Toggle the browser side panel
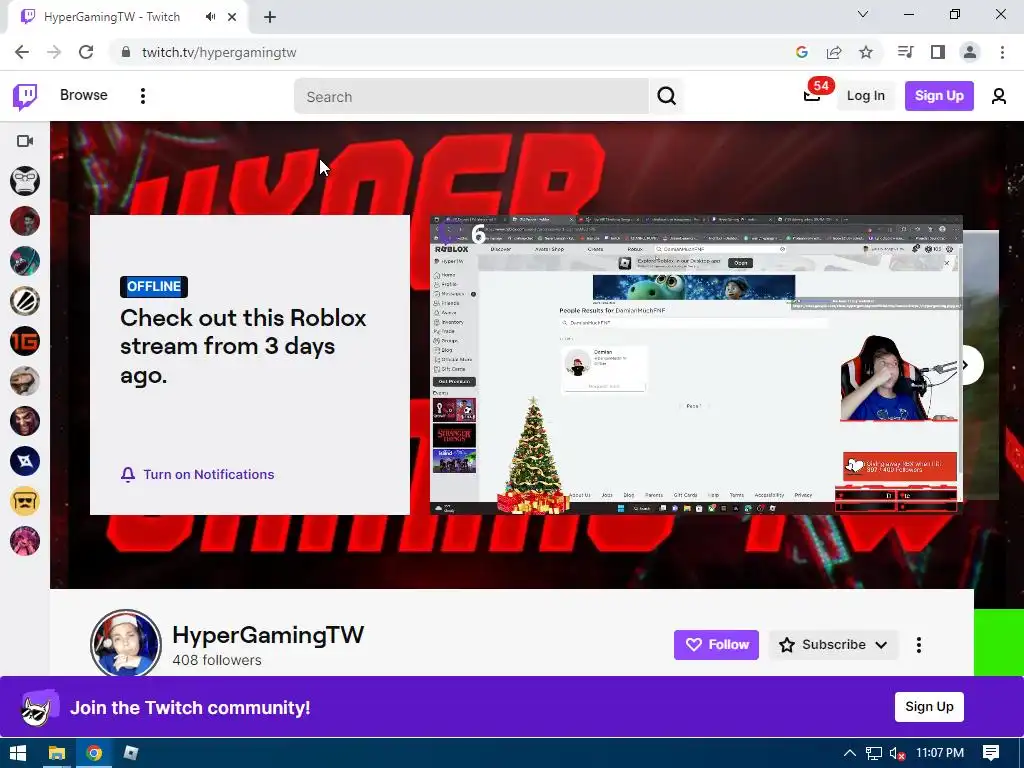The image size is (1024, 768). pyautogui.click(x=938, y=52)
